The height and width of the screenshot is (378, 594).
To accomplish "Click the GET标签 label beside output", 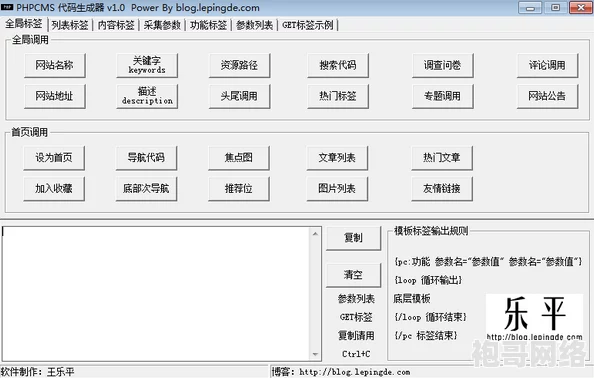I will click(x=356, y=317).
